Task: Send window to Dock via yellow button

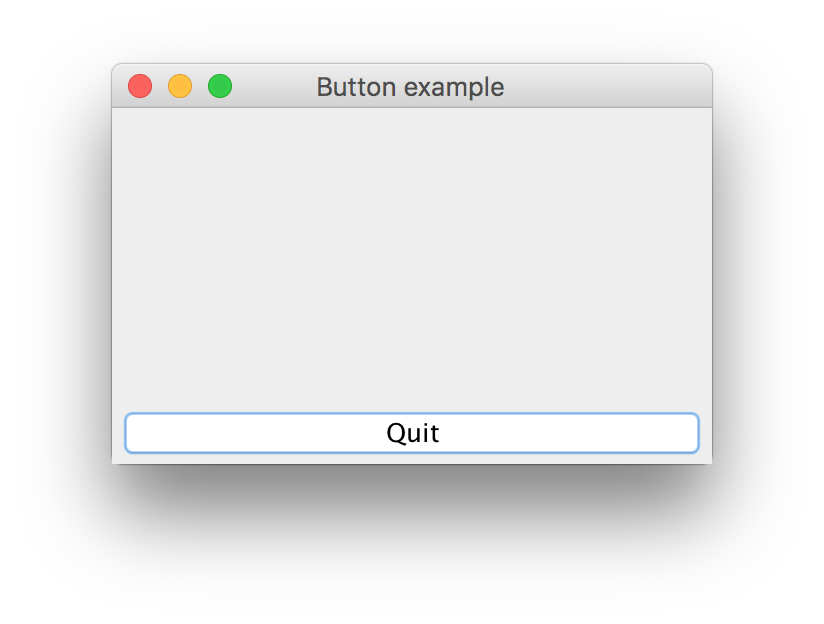Action: pyautogui.click(x=180, y=87)
